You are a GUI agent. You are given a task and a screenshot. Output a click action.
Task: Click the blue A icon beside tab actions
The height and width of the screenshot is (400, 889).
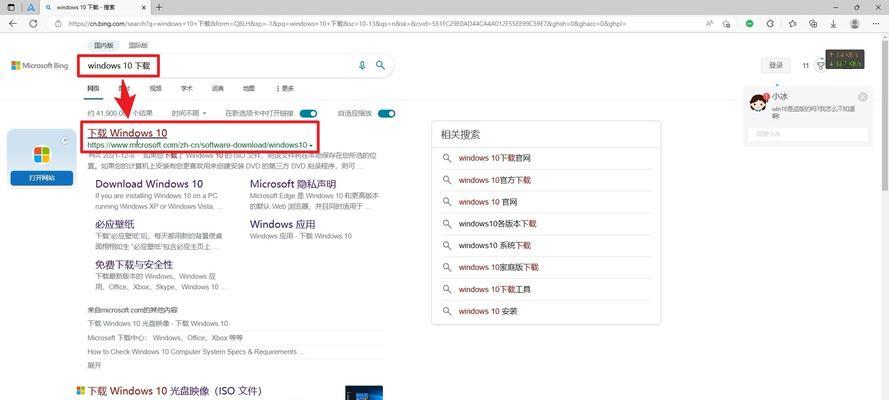pyautogui.click(x=31, y=7)
